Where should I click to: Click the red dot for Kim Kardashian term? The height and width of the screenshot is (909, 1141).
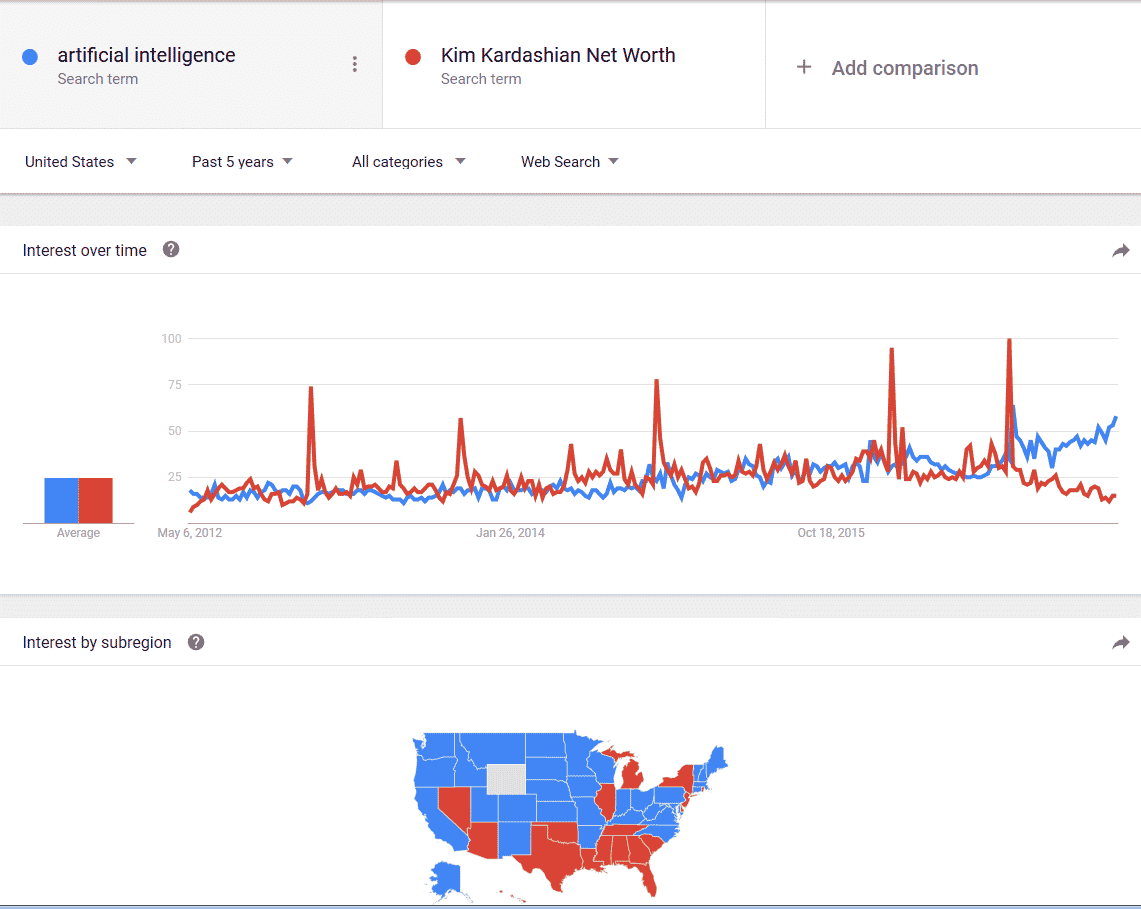coord(413,57)
